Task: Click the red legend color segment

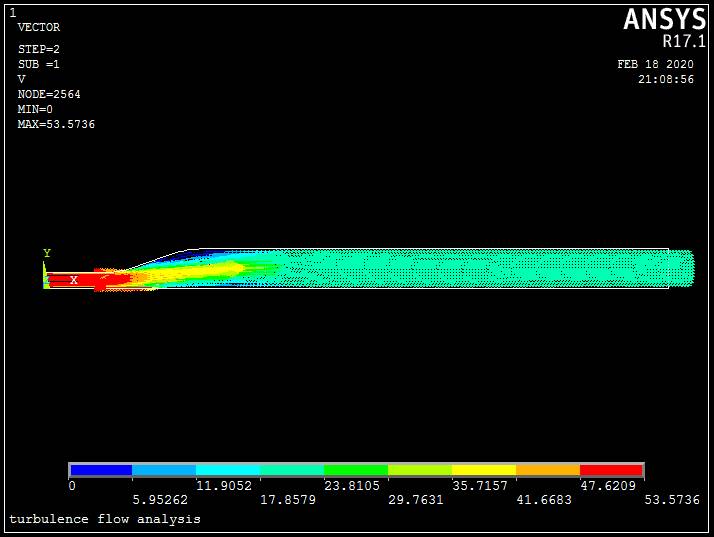Action: (x=611, y=470)
